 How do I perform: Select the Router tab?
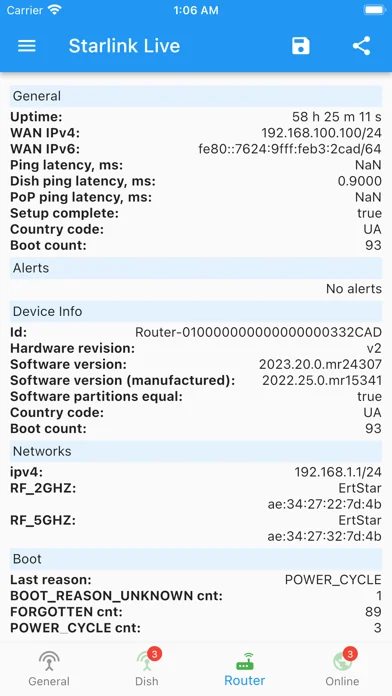(x=245, y=669)
